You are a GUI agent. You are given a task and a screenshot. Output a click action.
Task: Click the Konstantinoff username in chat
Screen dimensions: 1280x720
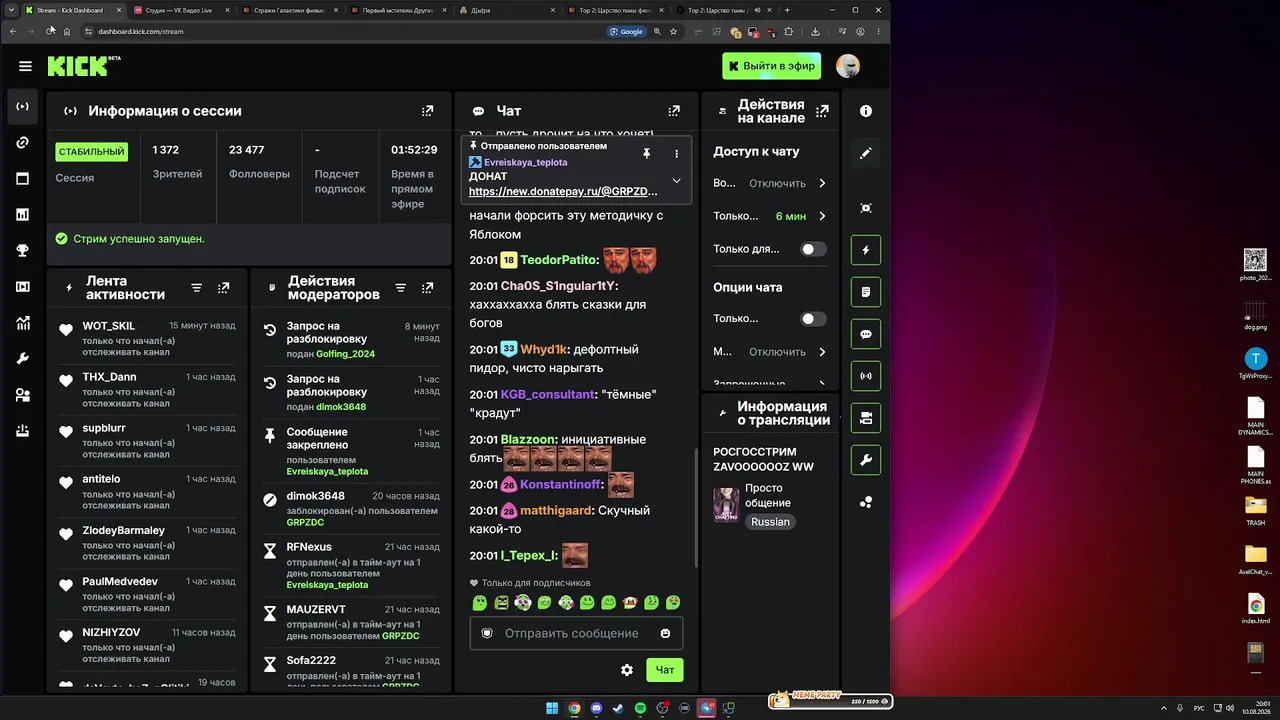tap(561, 485)
